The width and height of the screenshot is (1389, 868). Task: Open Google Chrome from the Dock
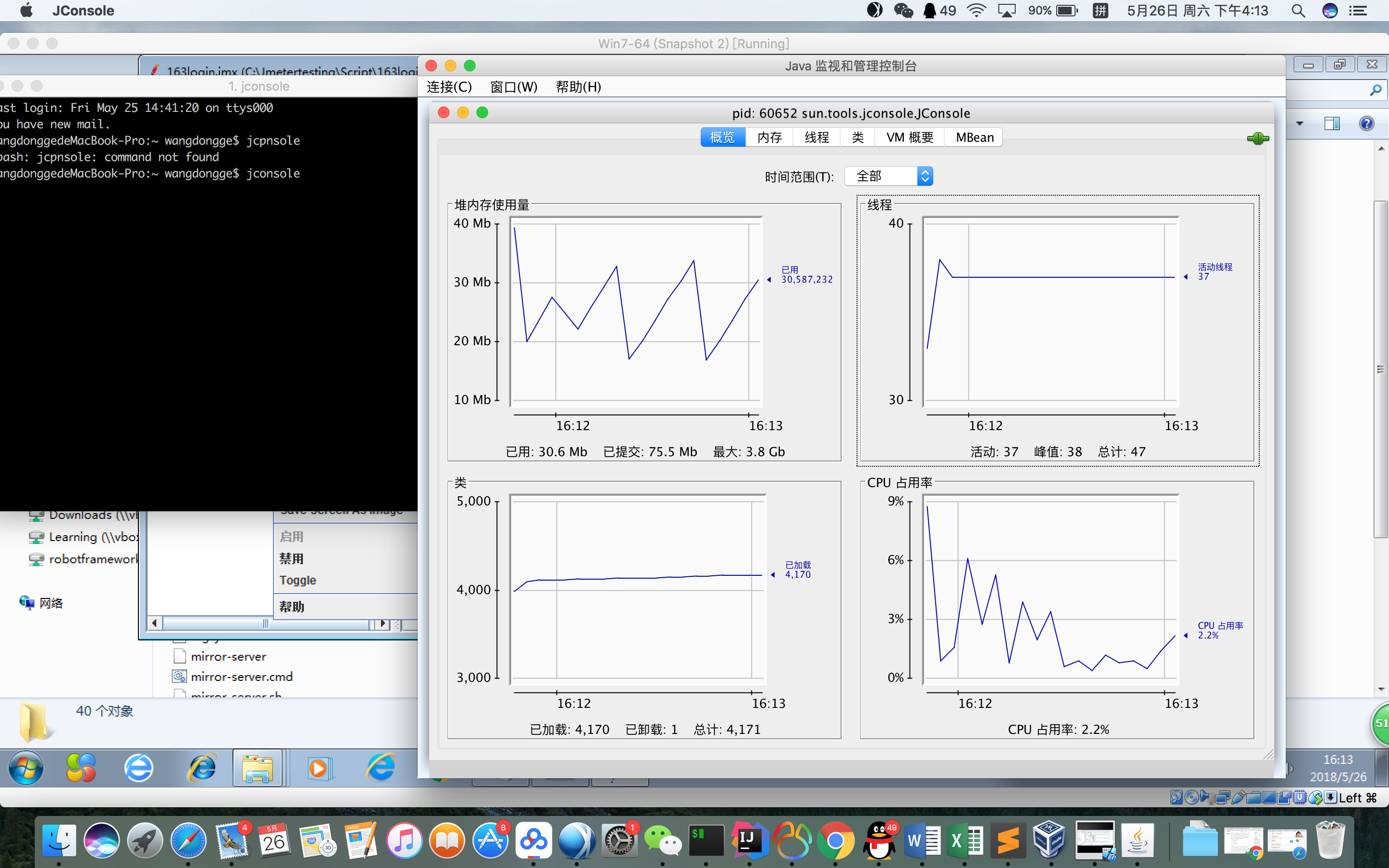835,841
